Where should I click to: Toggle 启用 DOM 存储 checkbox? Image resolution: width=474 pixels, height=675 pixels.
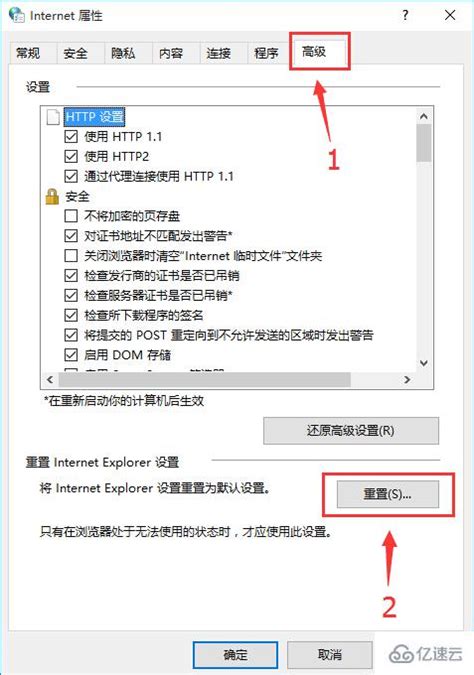(71, 355)
